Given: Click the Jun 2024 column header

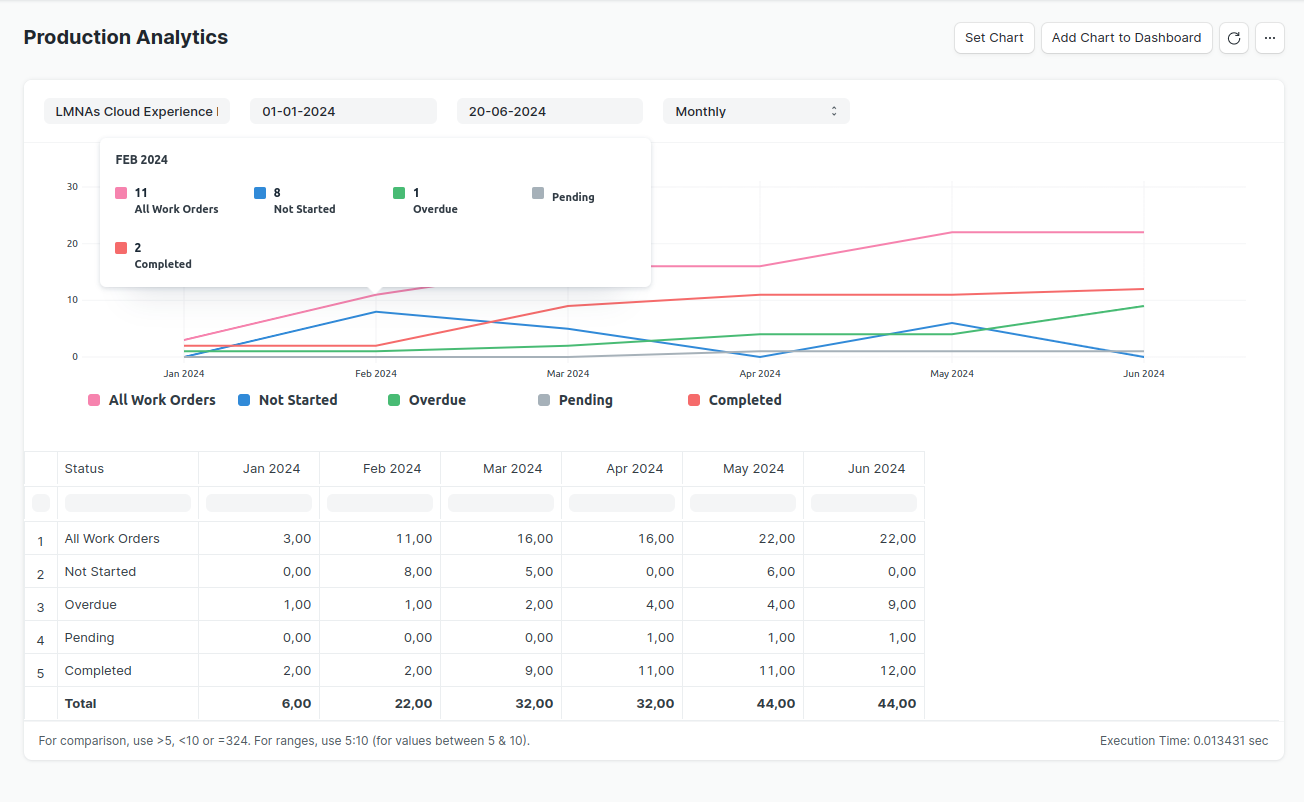Looking at the screenshot, I should click(864, 468).
